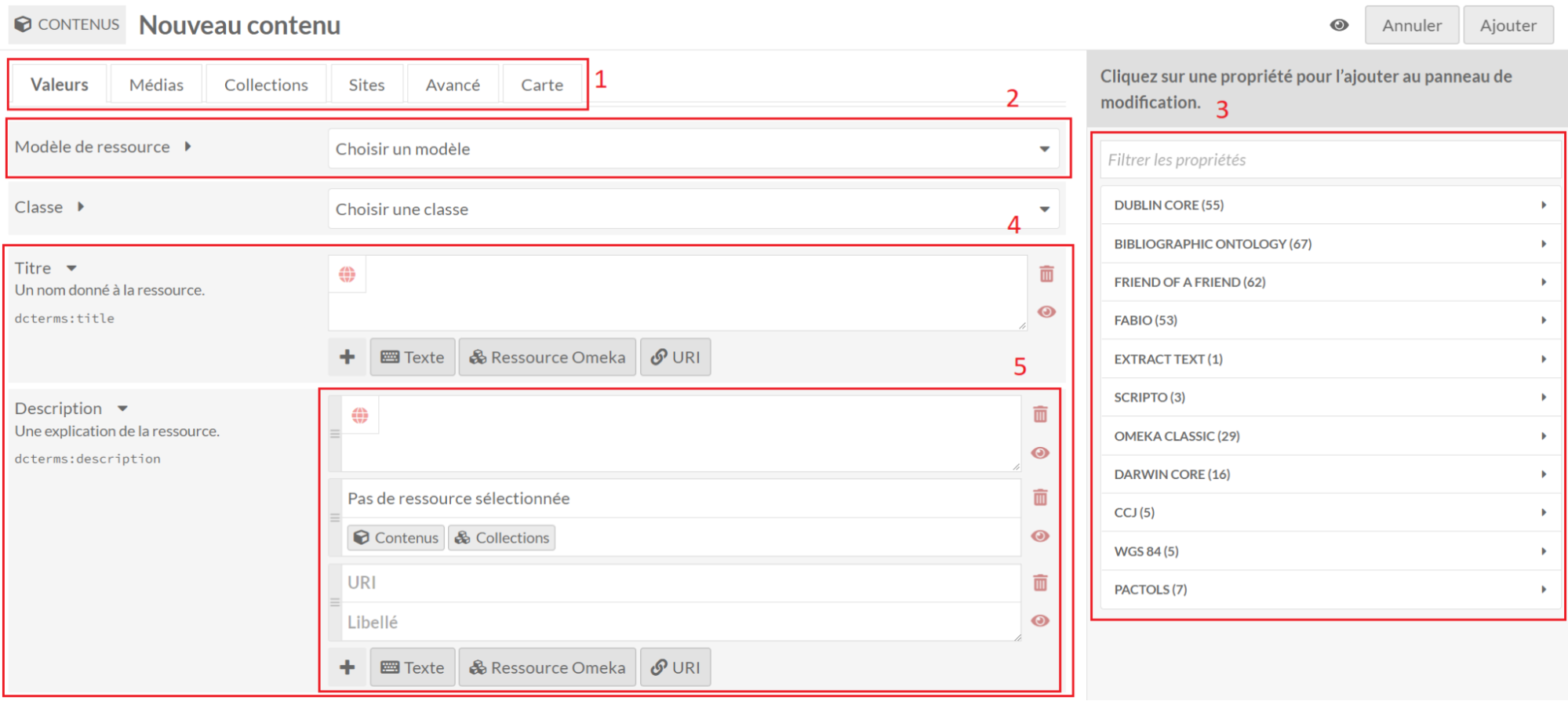Add a Ressource Omeka value to Titre
Image resolution: width=1568 pixels, height=701 pixels.
point(548,358)
